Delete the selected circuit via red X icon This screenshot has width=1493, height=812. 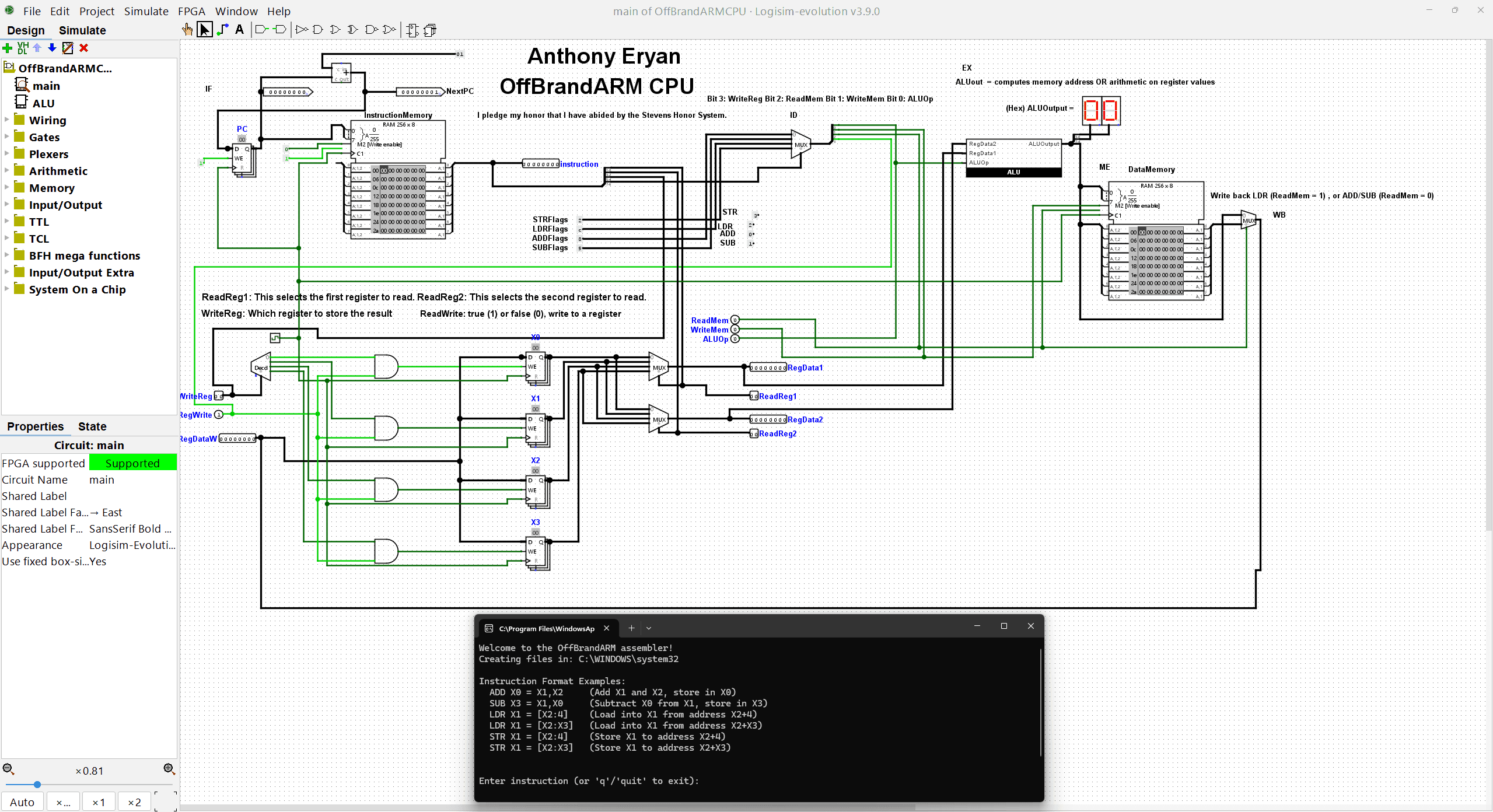click(84, 48)
